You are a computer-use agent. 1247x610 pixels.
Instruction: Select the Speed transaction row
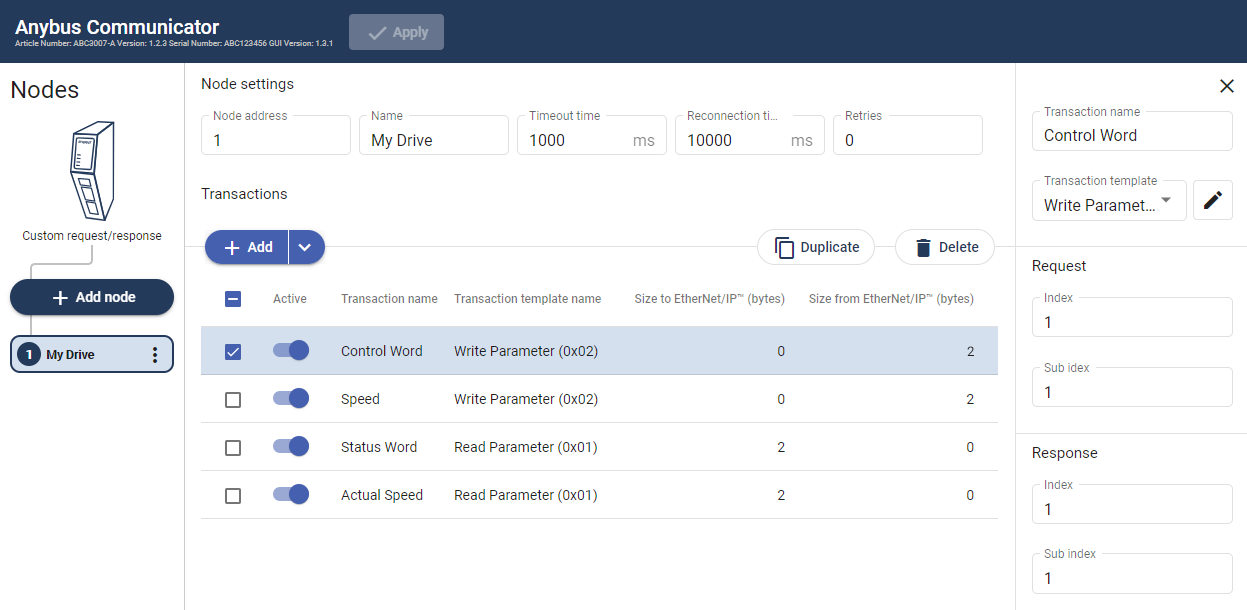point(600,398)
